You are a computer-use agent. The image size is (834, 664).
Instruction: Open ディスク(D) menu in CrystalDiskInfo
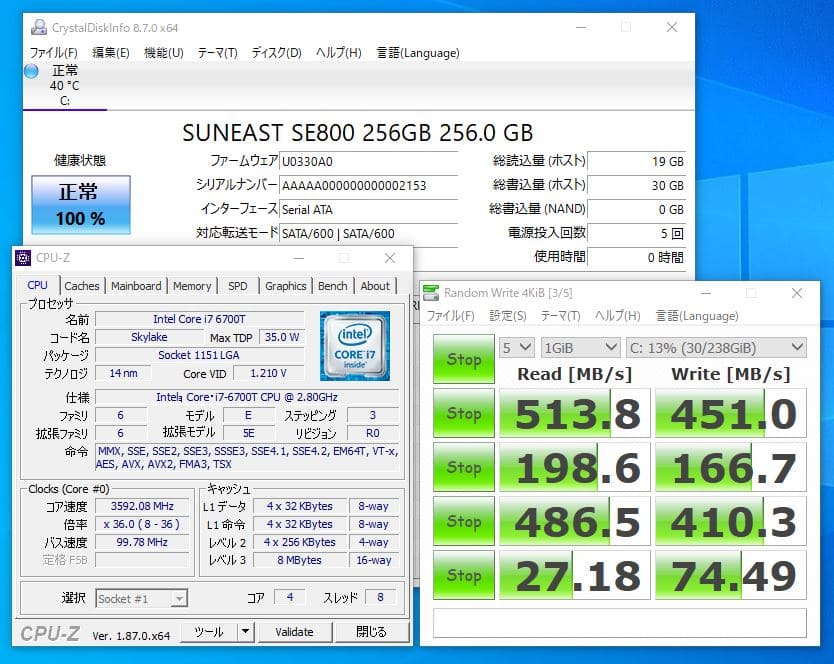[x=277, y=53]
